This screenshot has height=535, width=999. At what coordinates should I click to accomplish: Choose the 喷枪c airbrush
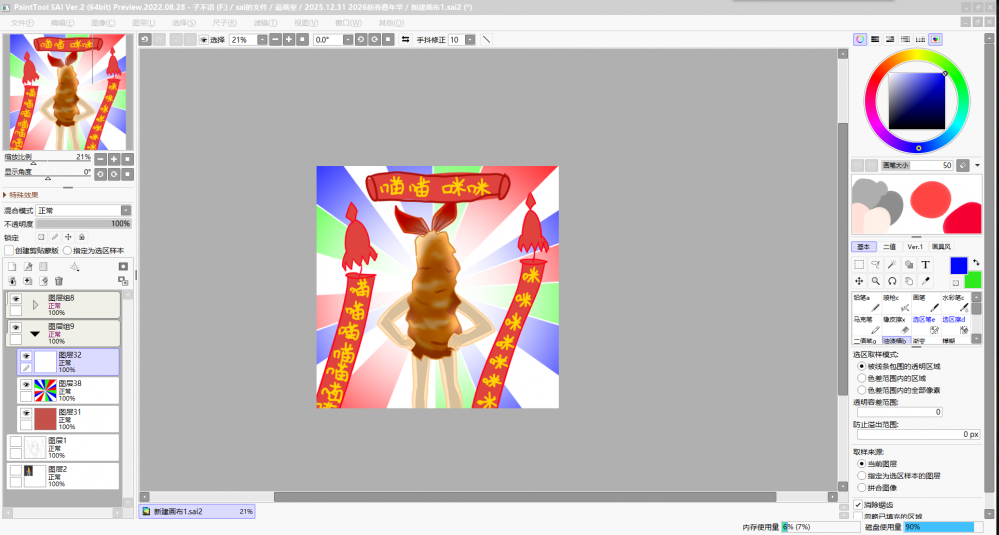coord(896,303)
